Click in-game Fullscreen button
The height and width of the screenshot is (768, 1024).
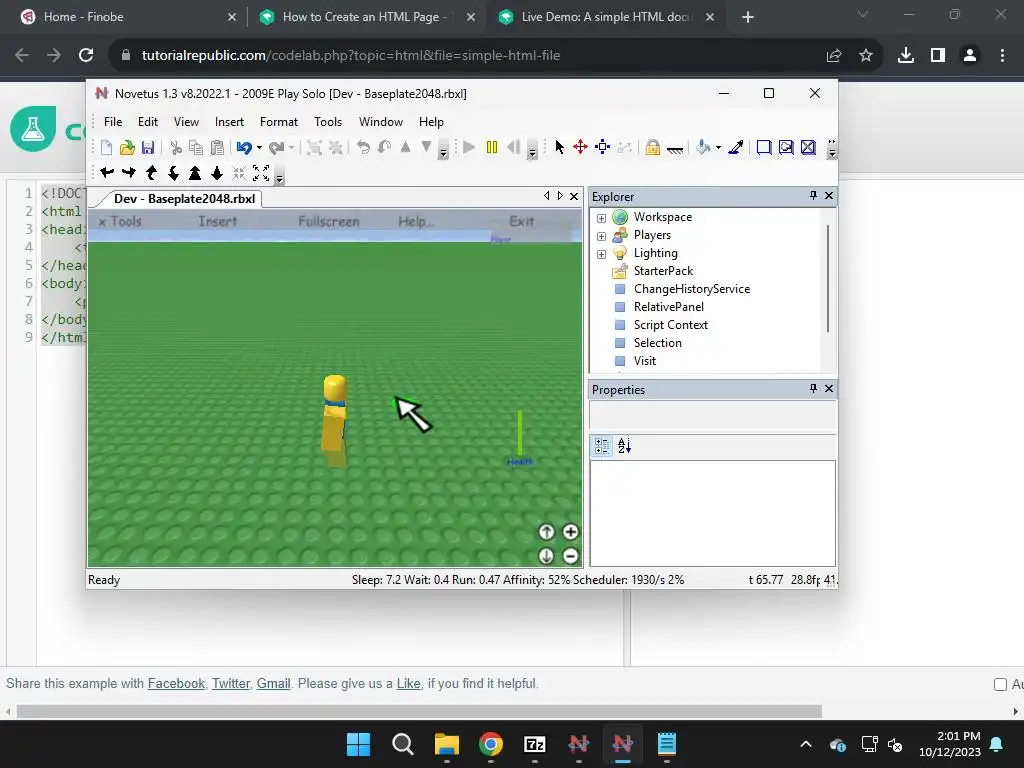point(328,221)
